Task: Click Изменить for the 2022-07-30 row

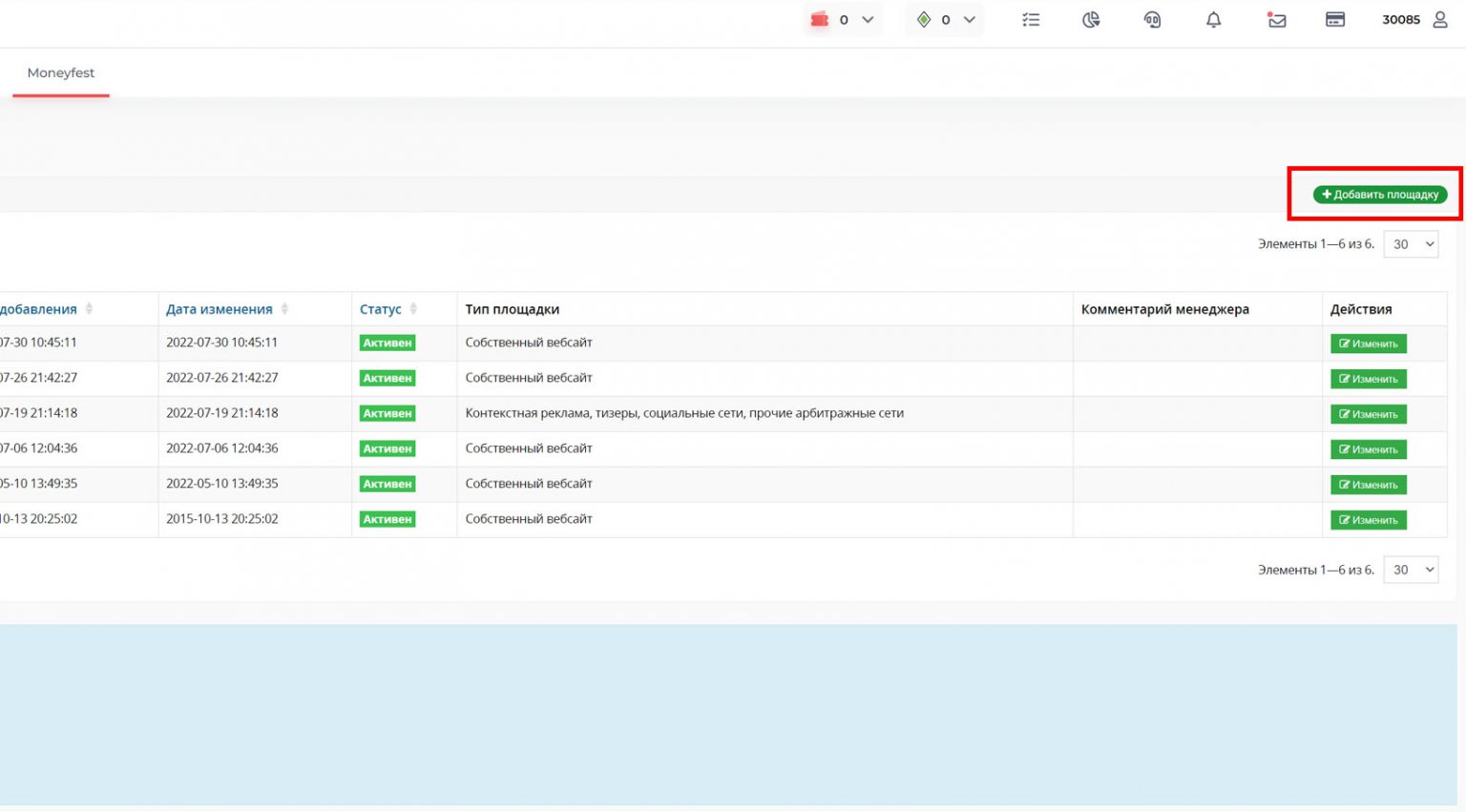Action: 1368,344
